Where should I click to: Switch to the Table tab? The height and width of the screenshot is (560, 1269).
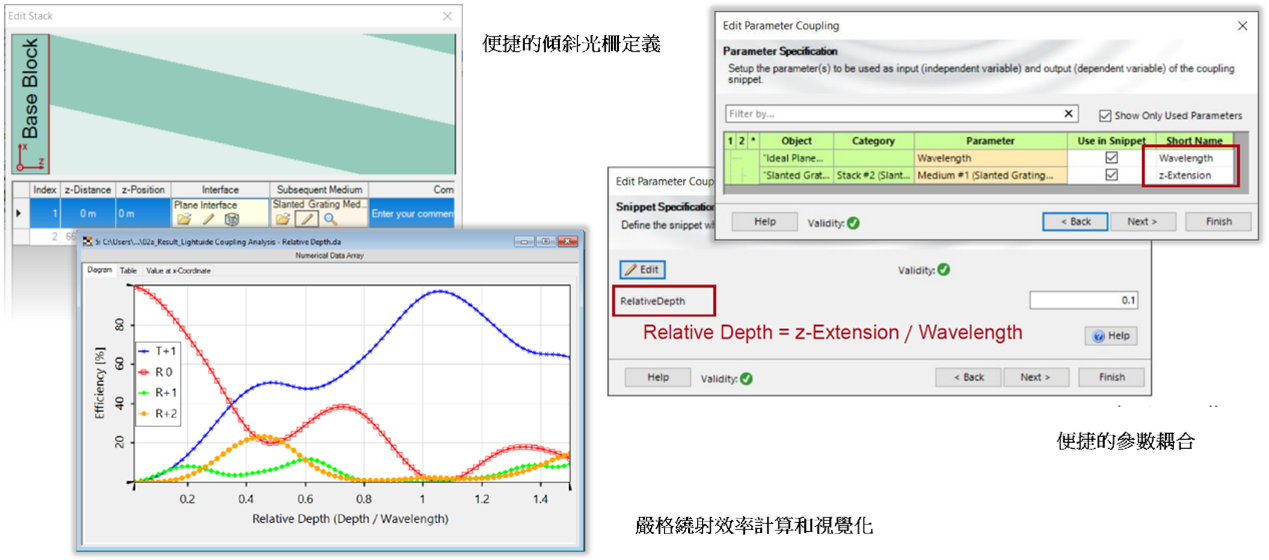128,270
